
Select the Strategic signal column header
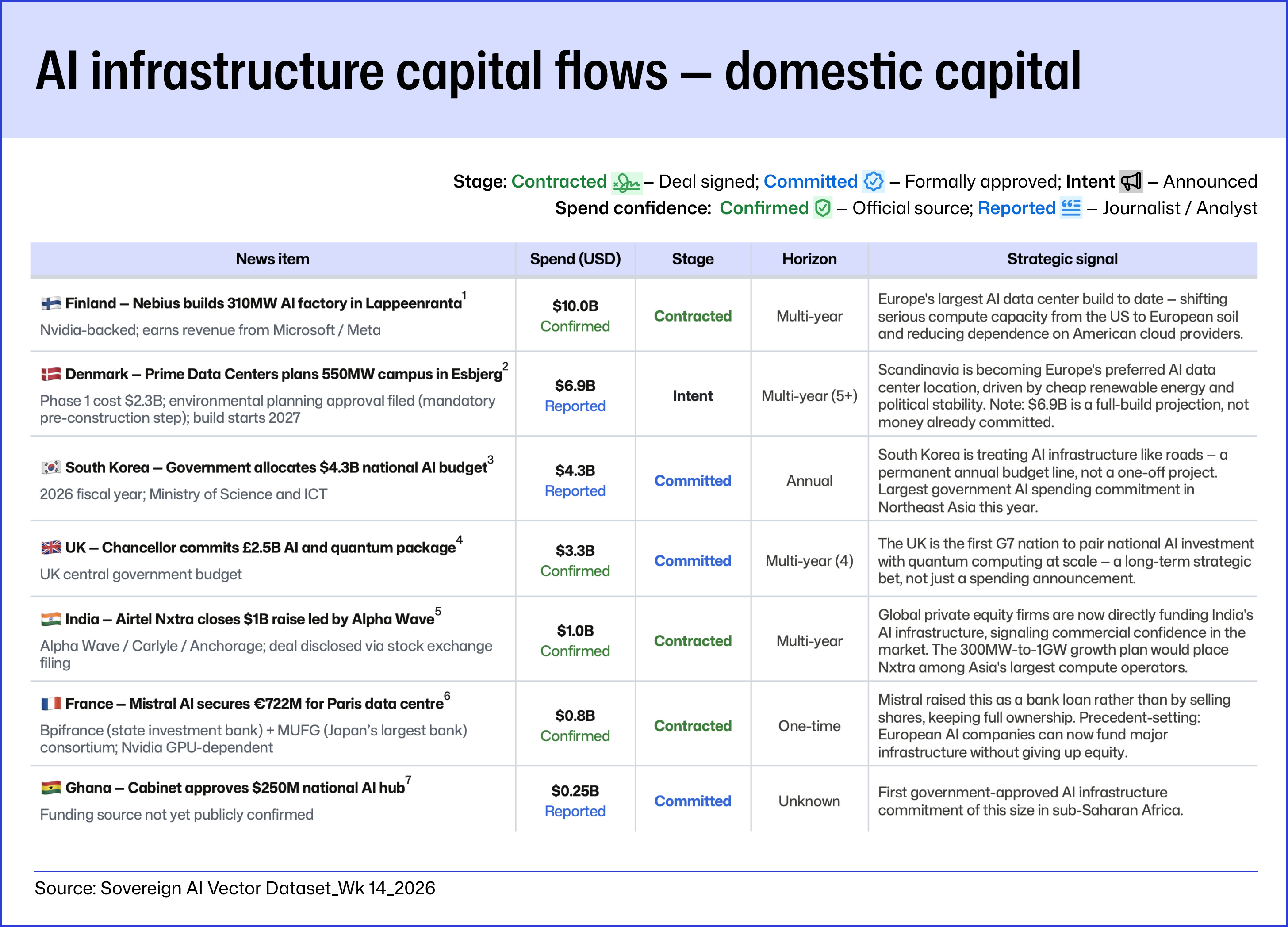point(1062,259)
